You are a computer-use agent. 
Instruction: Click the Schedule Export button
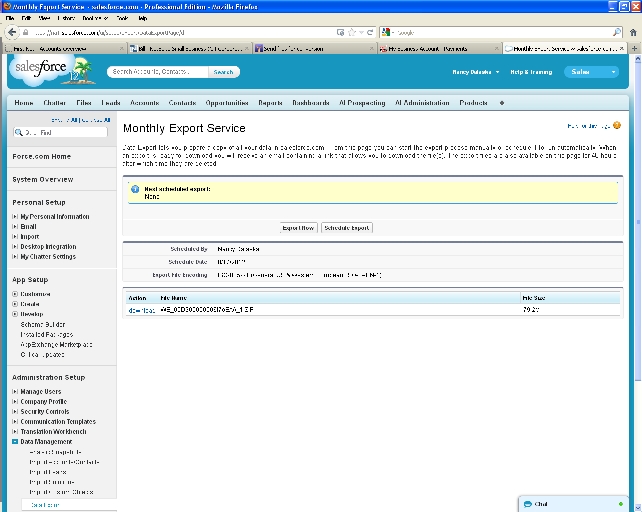coord(347,228)
